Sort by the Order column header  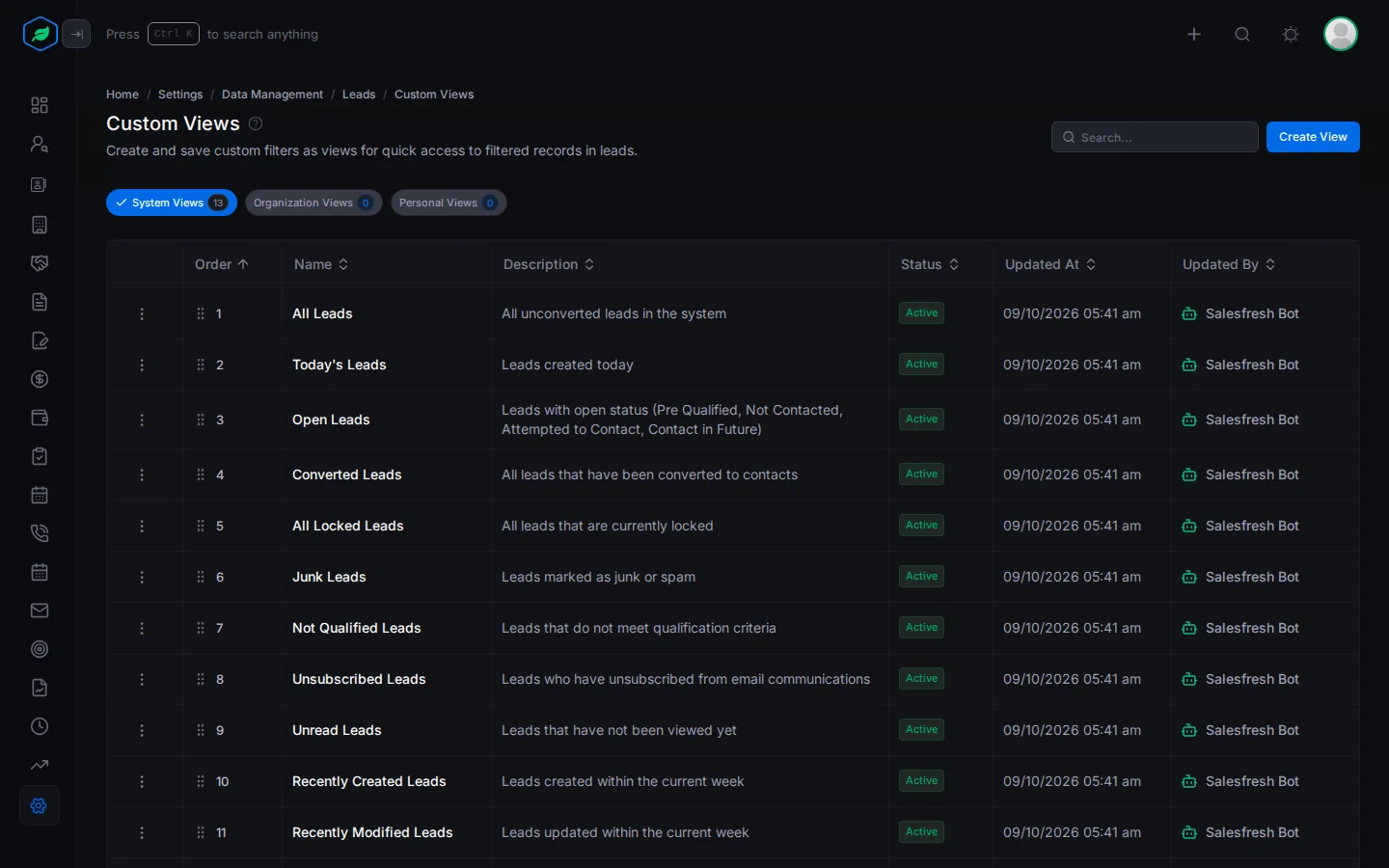tap(222, 264)
